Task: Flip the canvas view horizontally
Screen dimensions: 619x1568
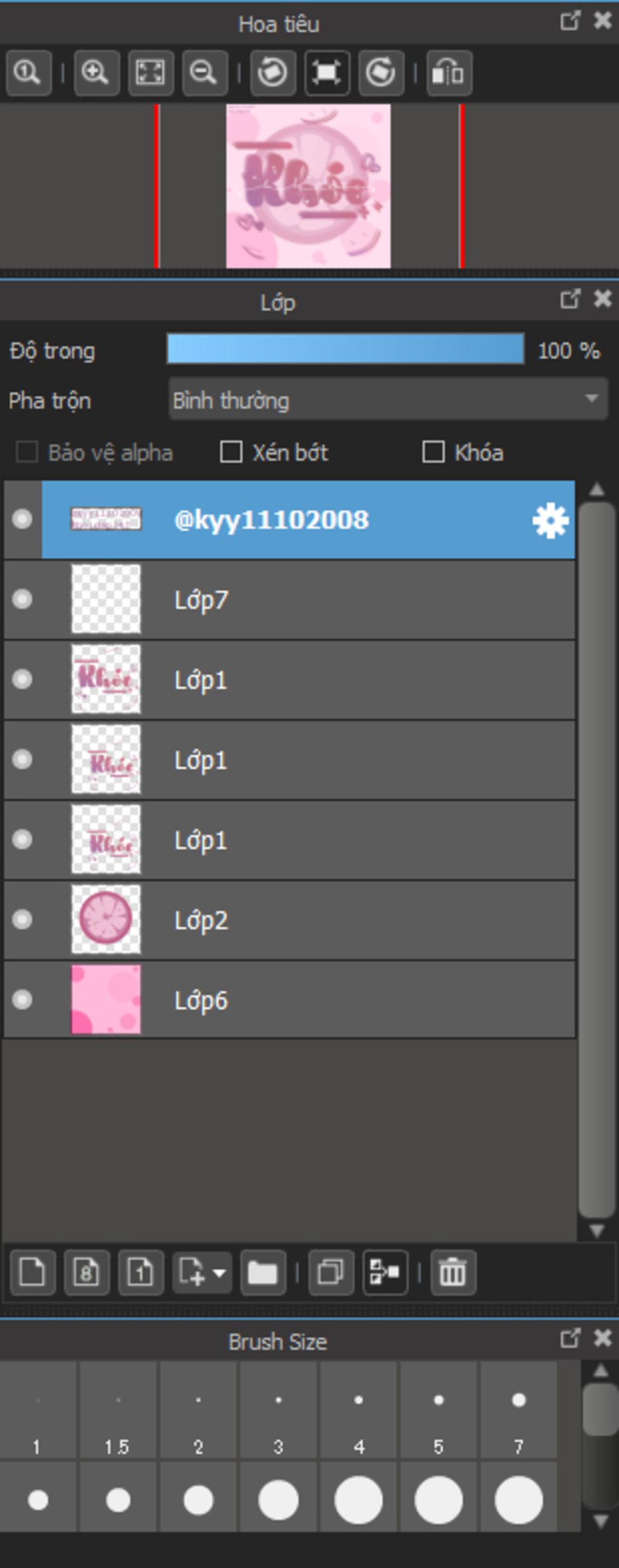Action: point(449,73)
